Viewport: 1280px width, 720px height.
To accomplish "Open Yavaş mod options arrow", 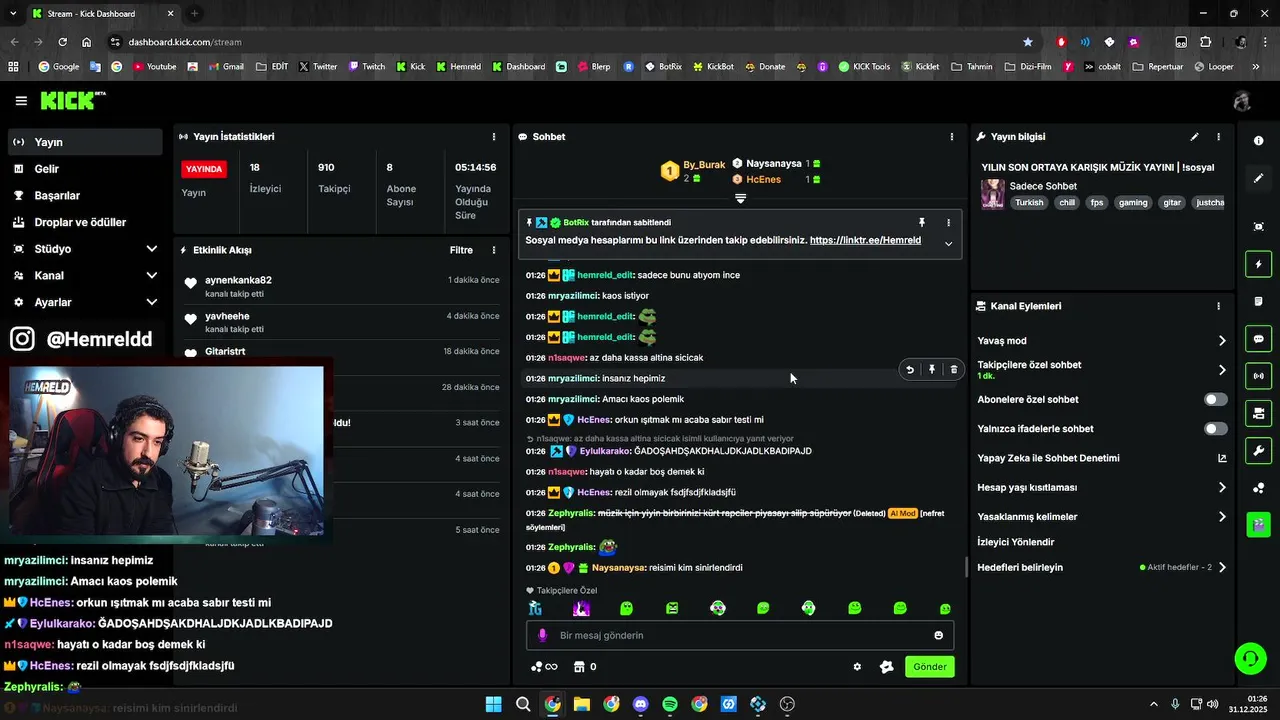I will 1222,341.
